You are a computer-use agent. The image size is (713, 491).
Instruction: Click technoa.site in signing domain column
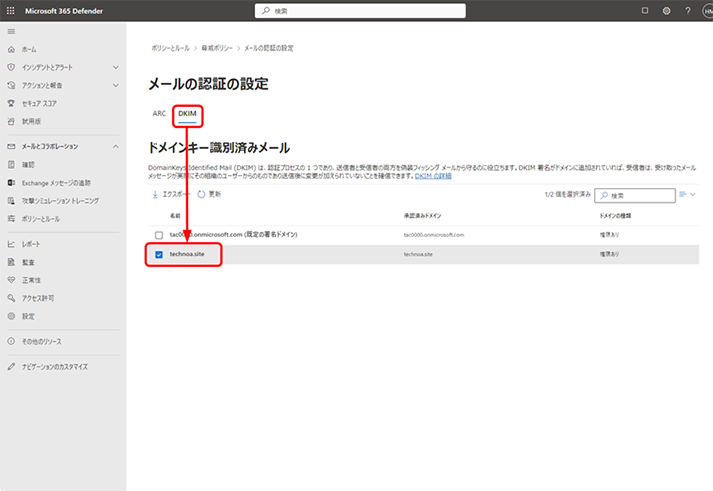point(418,255)
